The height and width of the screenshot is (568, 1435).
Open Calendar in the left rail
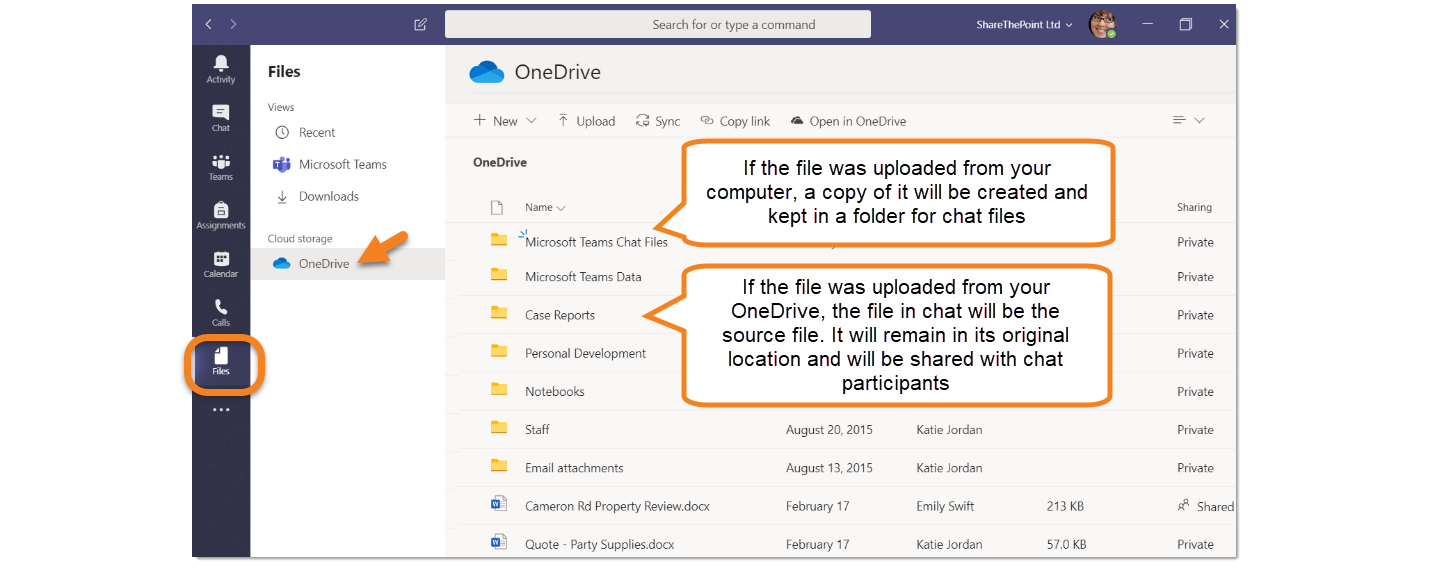[221, 264]
